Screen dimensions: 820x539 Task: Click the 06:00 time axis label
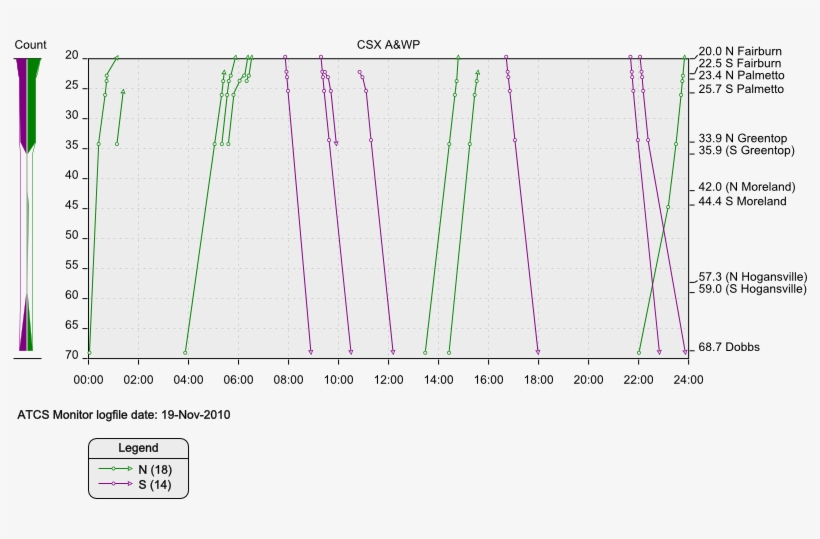coord(238,380)
